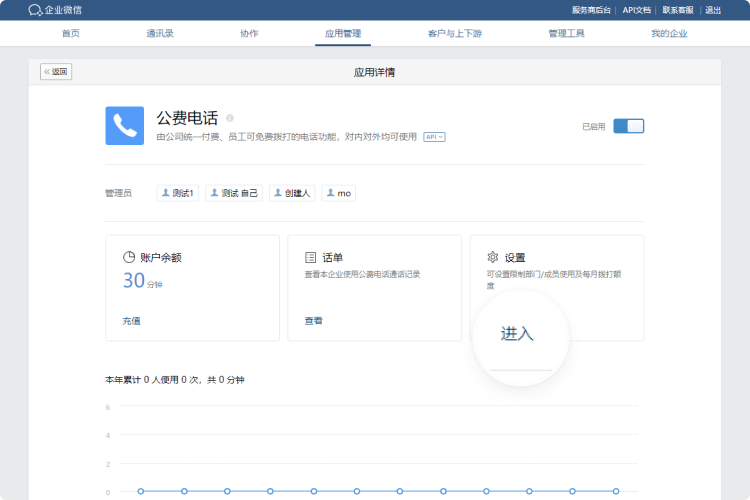Click 退出 to log out
This screenshot has width=750, height=500.
click(x=713, y=10)
